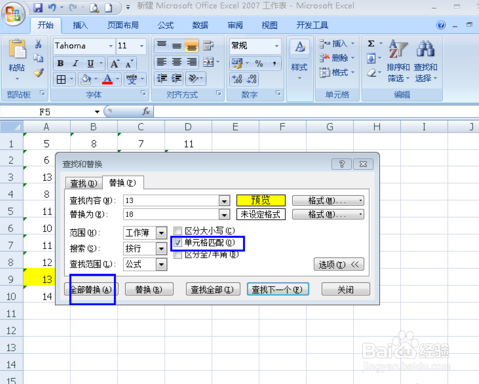Align text to cell bottom
The height and width of the screenshot is (384, 479).
coord(192,46)
